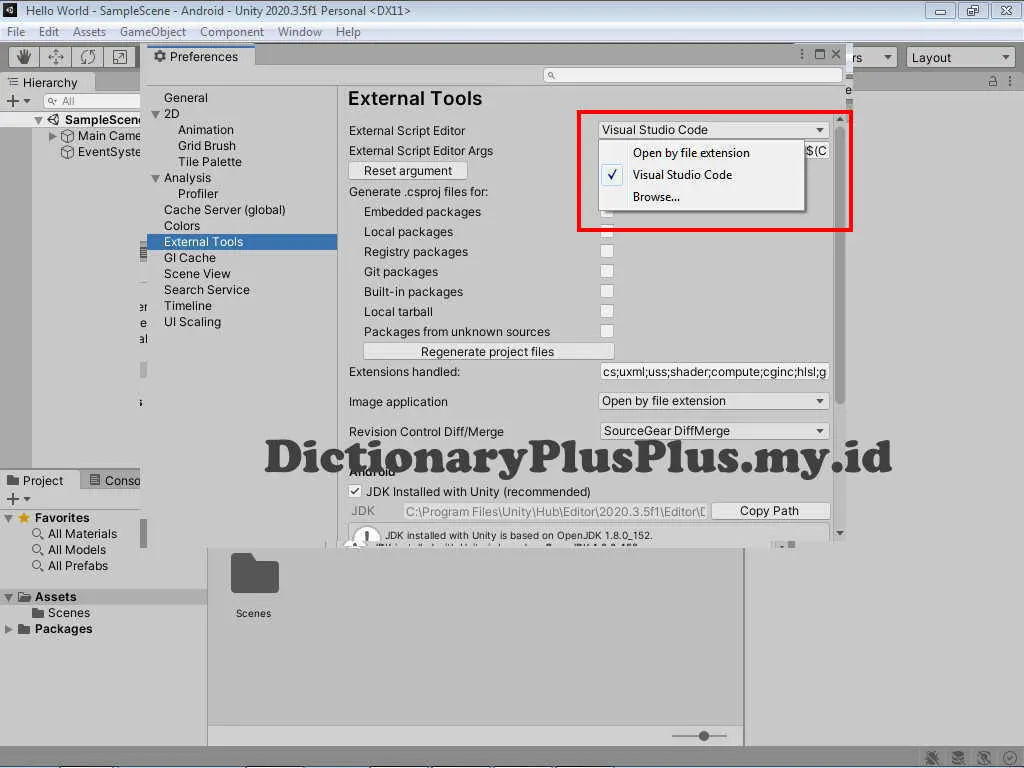Click the EventSystem cube icon
1024x768 pixels.
click(67, 152)
